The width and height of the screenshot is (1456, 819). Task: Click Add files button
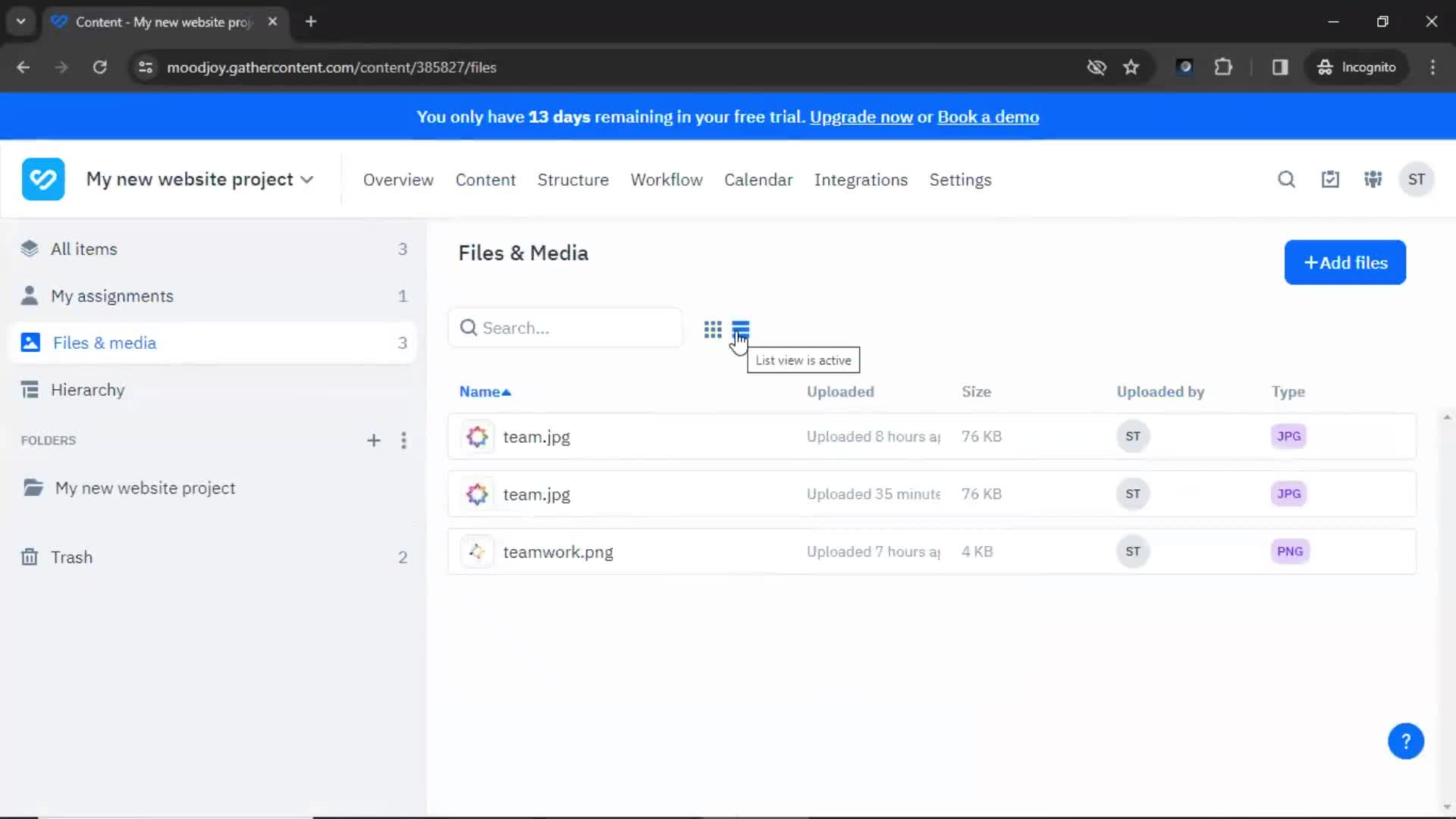(x=1346, y=262)
